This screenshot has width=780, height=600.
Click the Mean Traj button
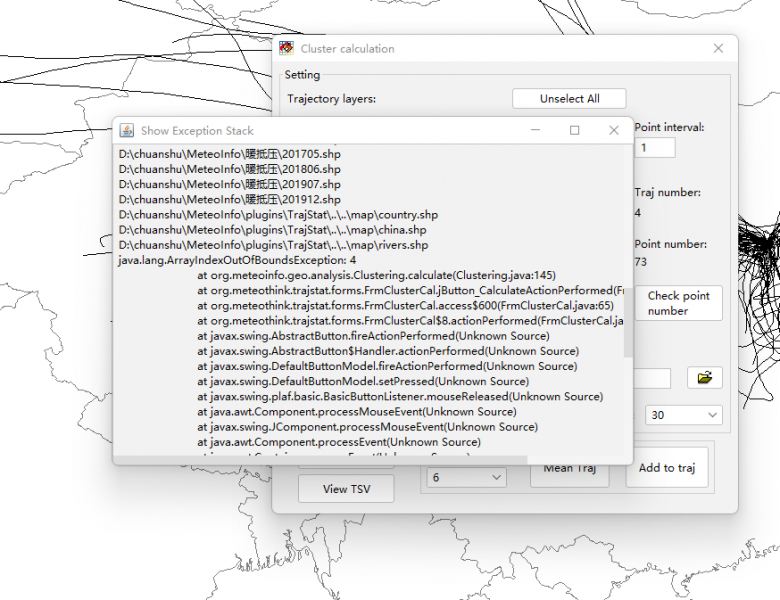571,469
